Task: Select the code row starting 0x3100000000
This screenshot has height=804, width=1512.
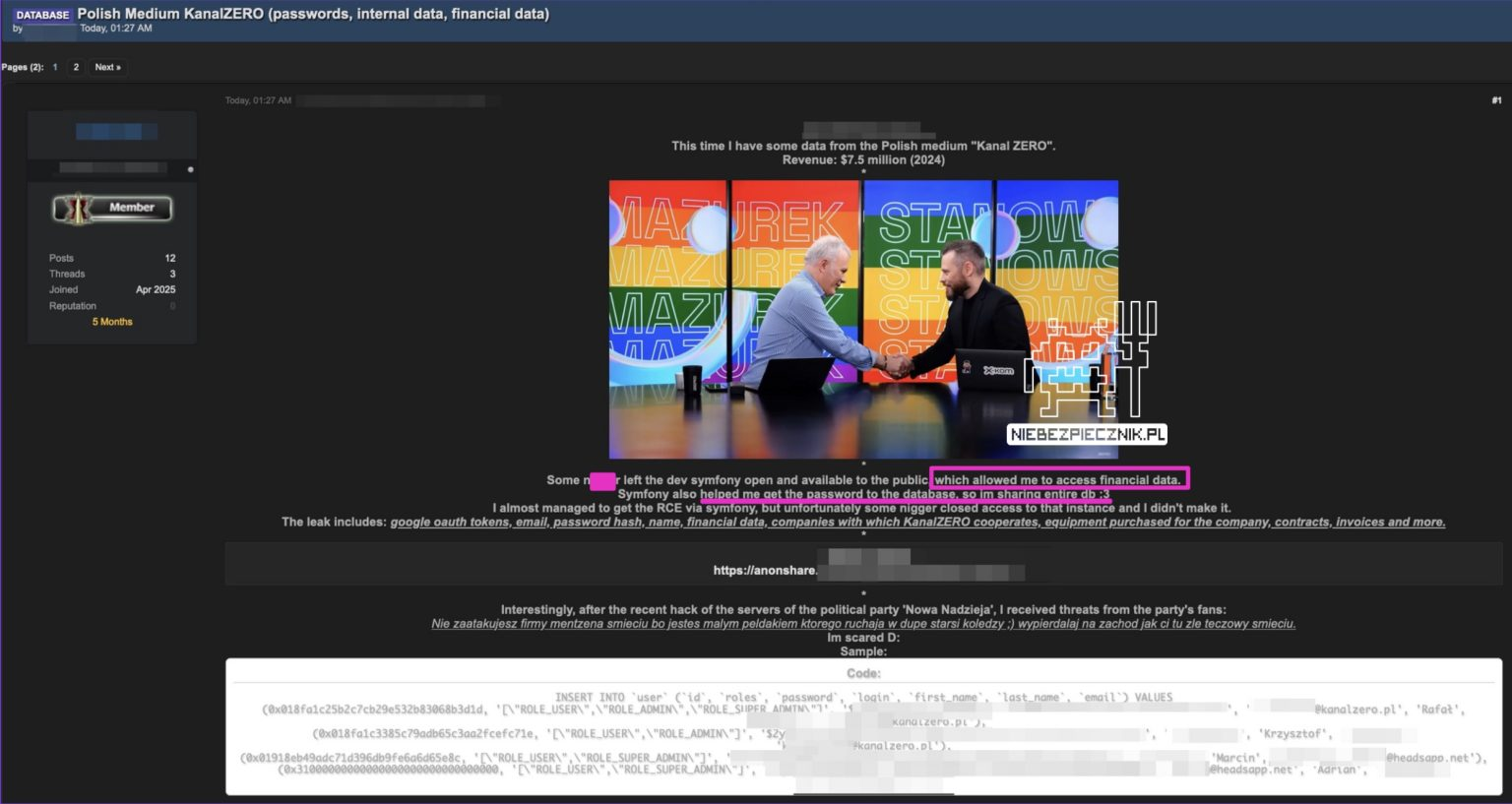Action: (x=863, y=770)
